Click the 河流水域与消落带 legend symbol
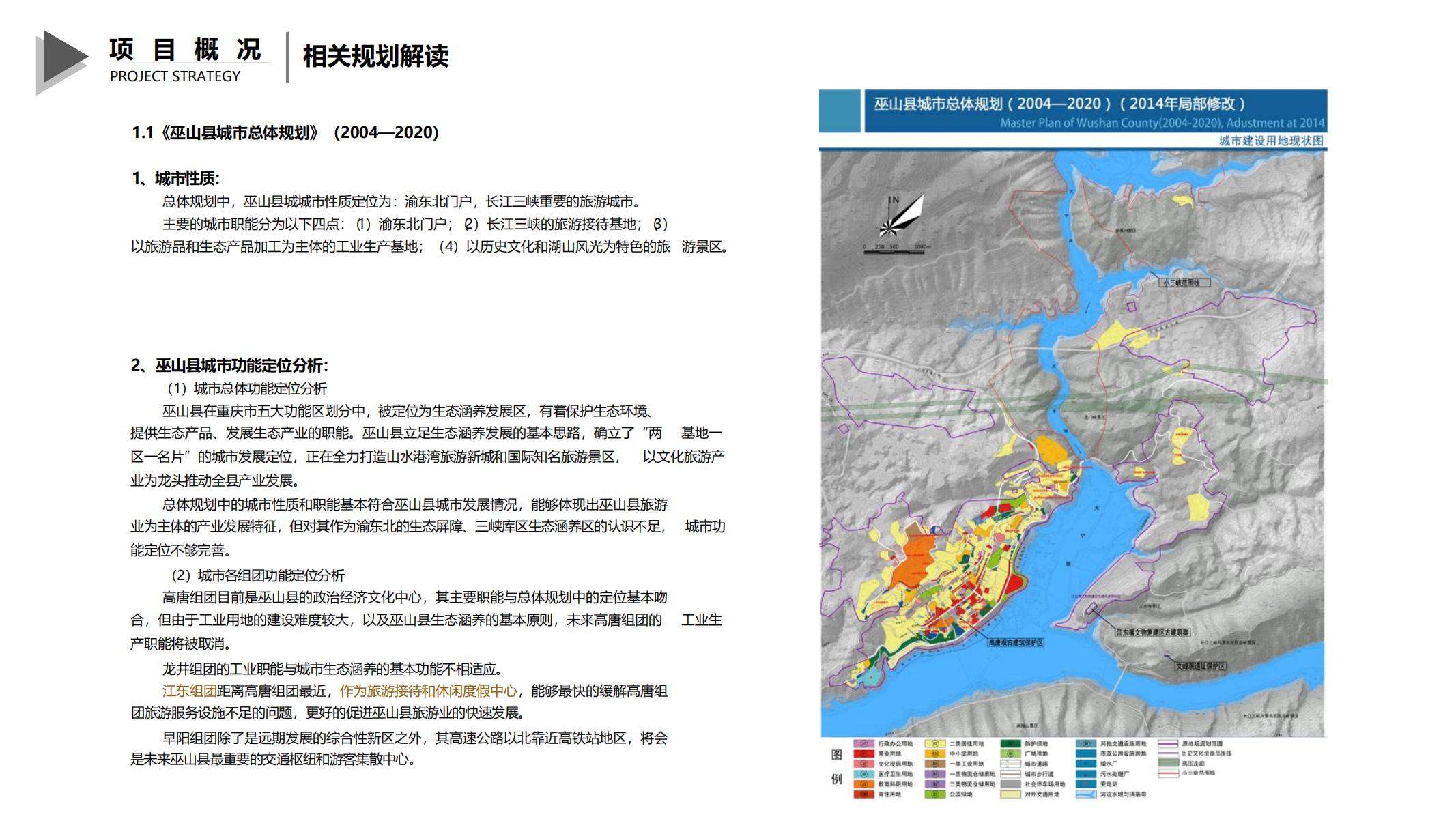 tap(1086, 794)
